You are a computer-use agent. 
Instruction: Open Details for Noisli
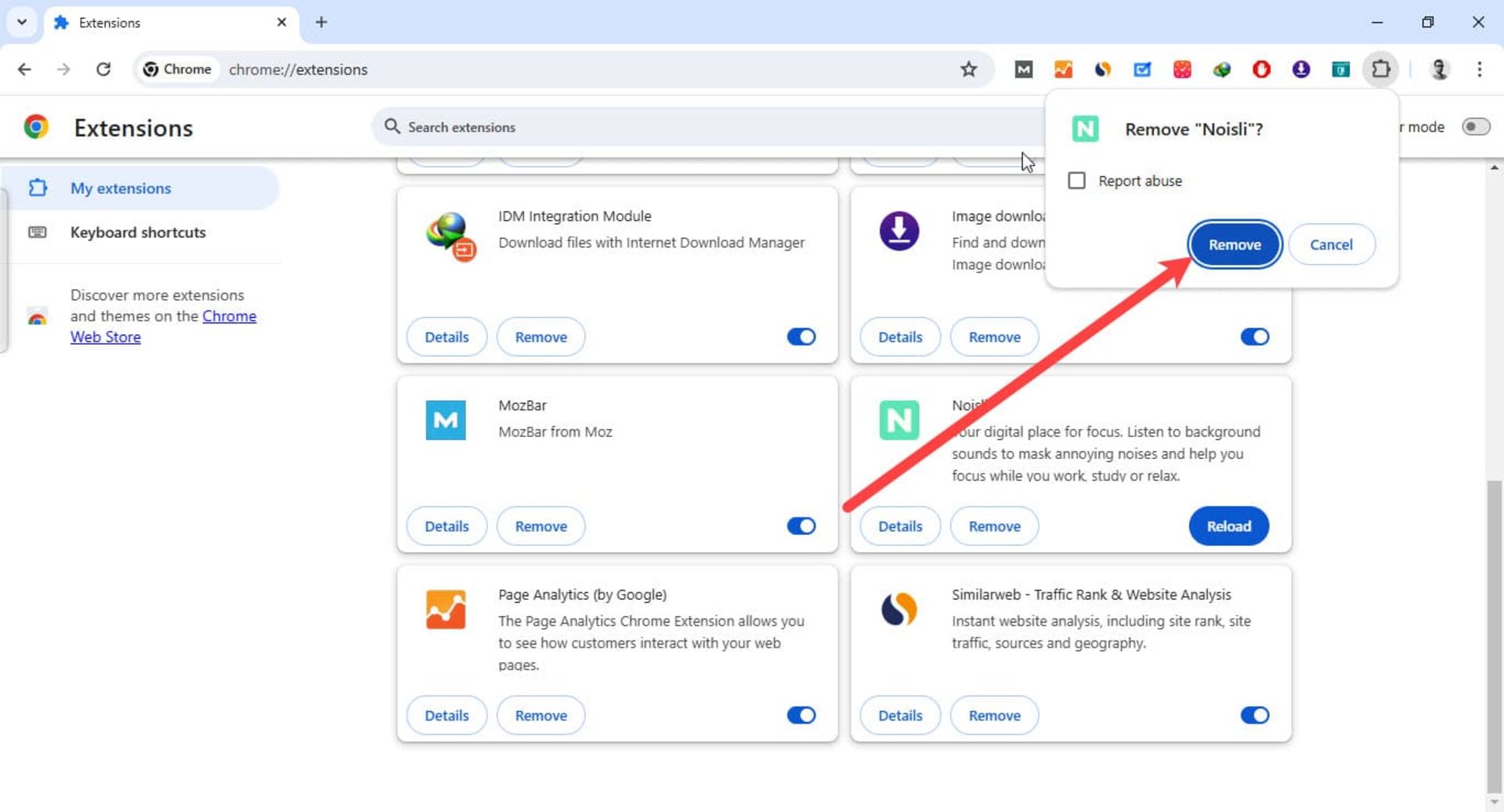(x=900, y=526)
